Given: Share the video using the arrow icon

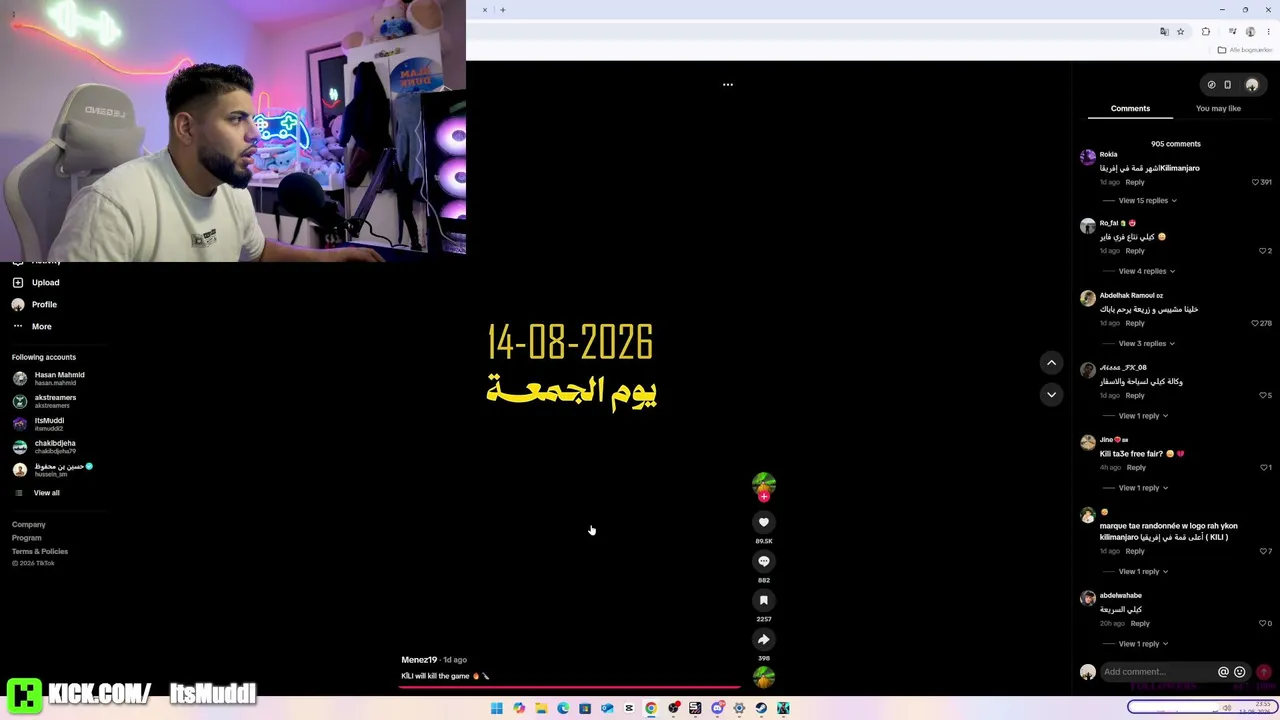Looking at the screenshot, I should [764, 639].
